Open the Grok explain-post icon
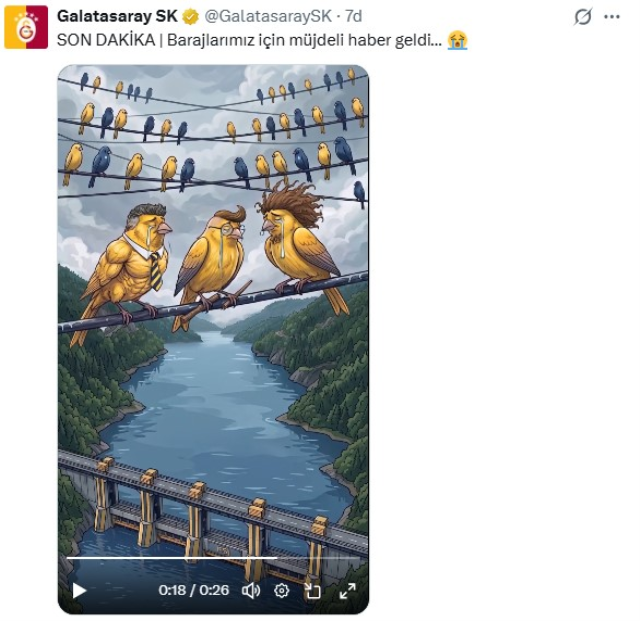Viewport: 640px width, 621px height. pos(583,17)
